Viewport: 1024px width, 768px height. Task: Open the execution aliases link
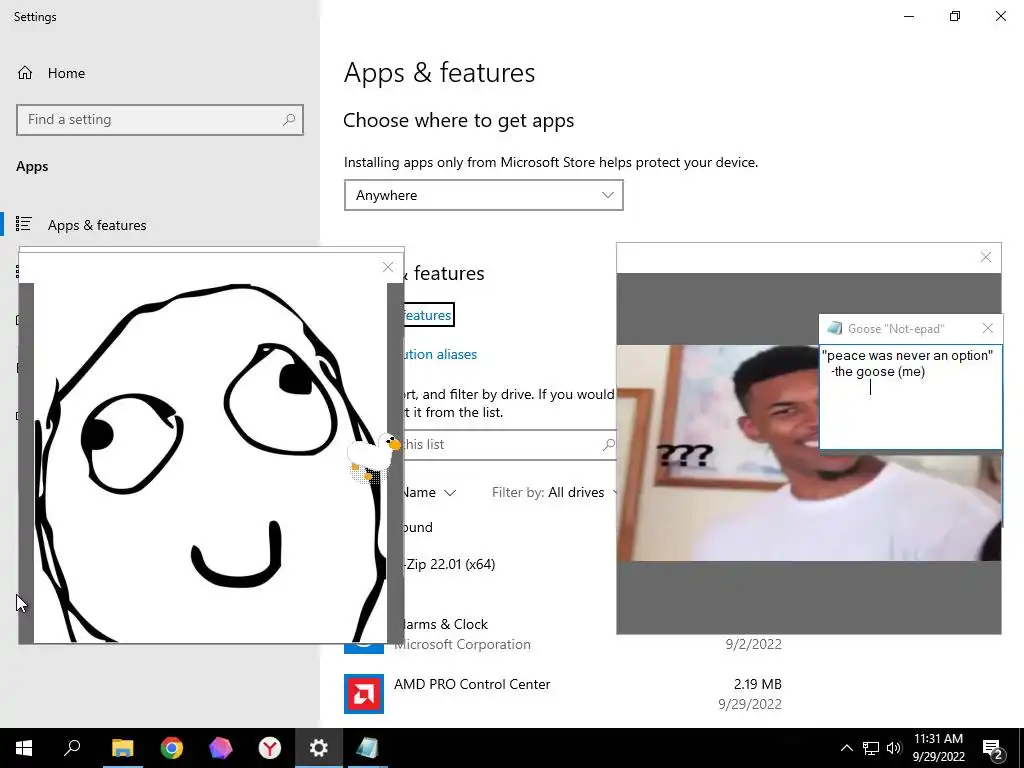(x=439, y=354)
